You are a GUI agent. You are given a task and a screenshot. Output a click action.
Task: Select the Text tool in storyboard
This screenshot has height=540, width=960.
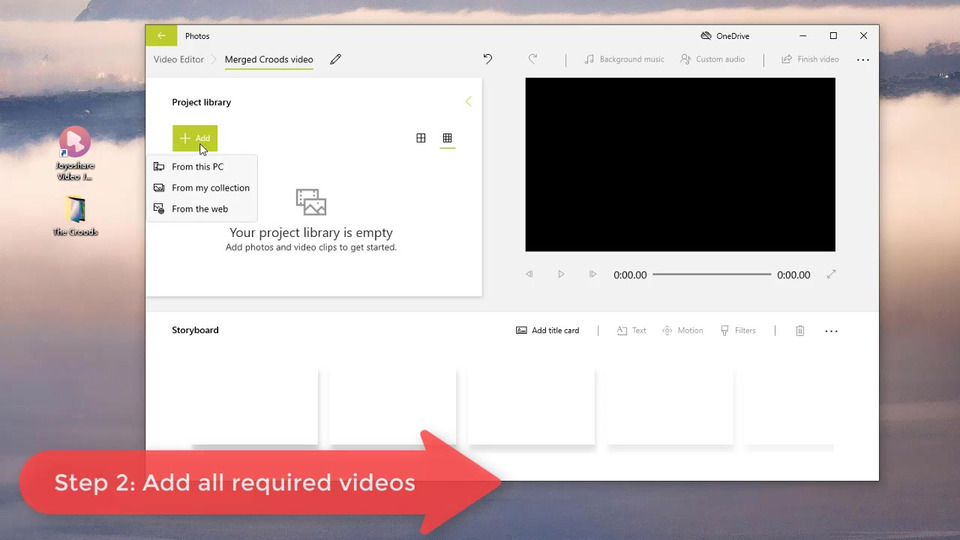pyautogui.click(x=631, y=331)
